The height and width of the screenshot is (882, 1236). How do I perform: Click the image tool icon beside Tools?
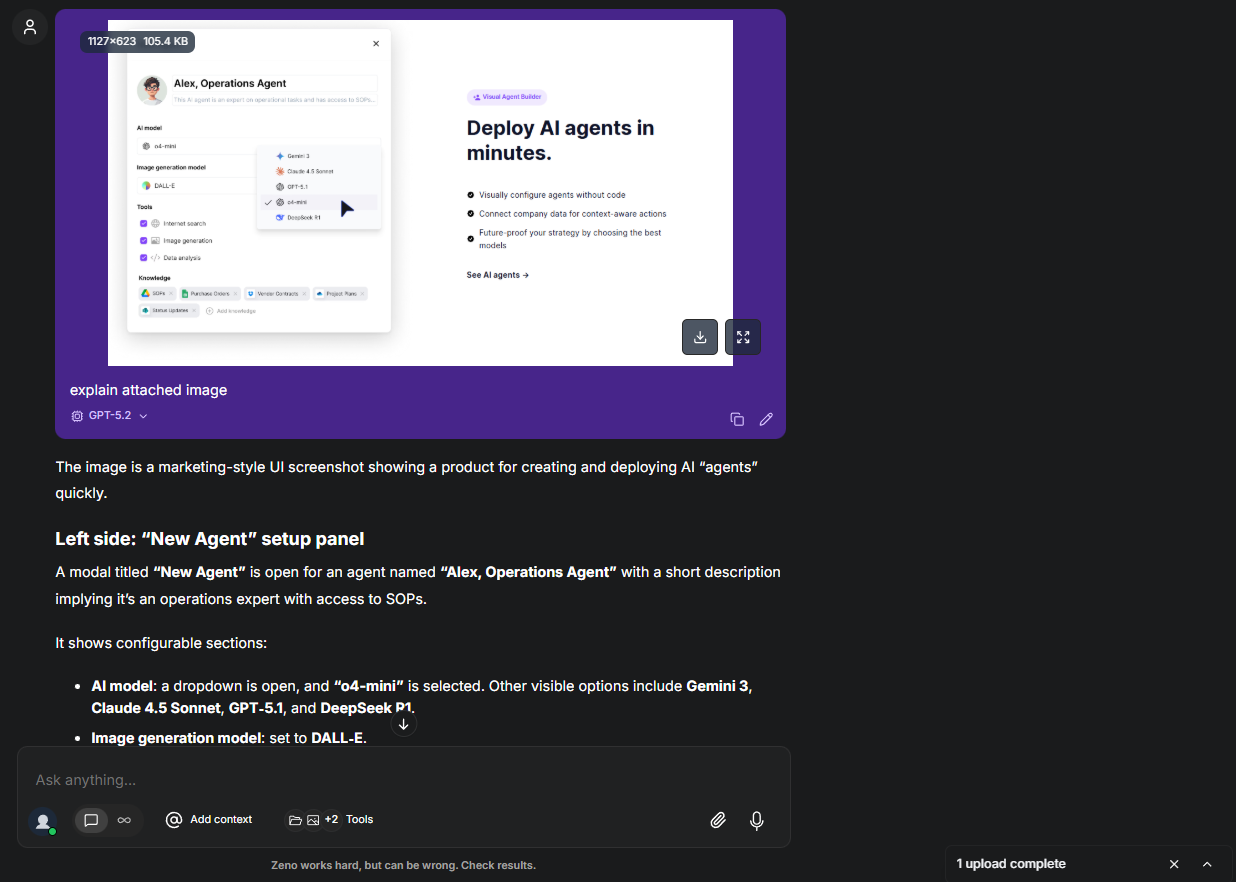point(313,820)
